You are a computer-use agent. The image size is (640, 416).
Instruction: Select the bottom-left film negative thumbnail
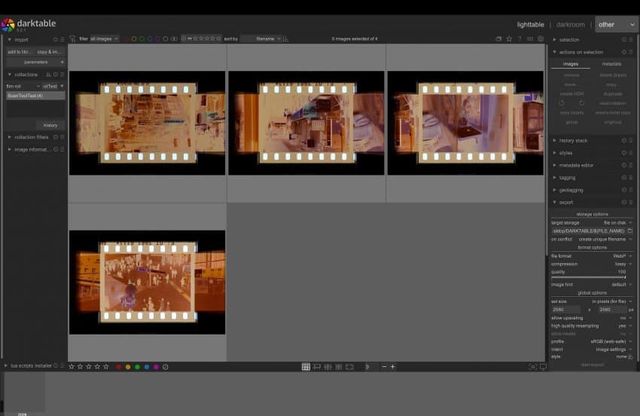tap(147, 282)
